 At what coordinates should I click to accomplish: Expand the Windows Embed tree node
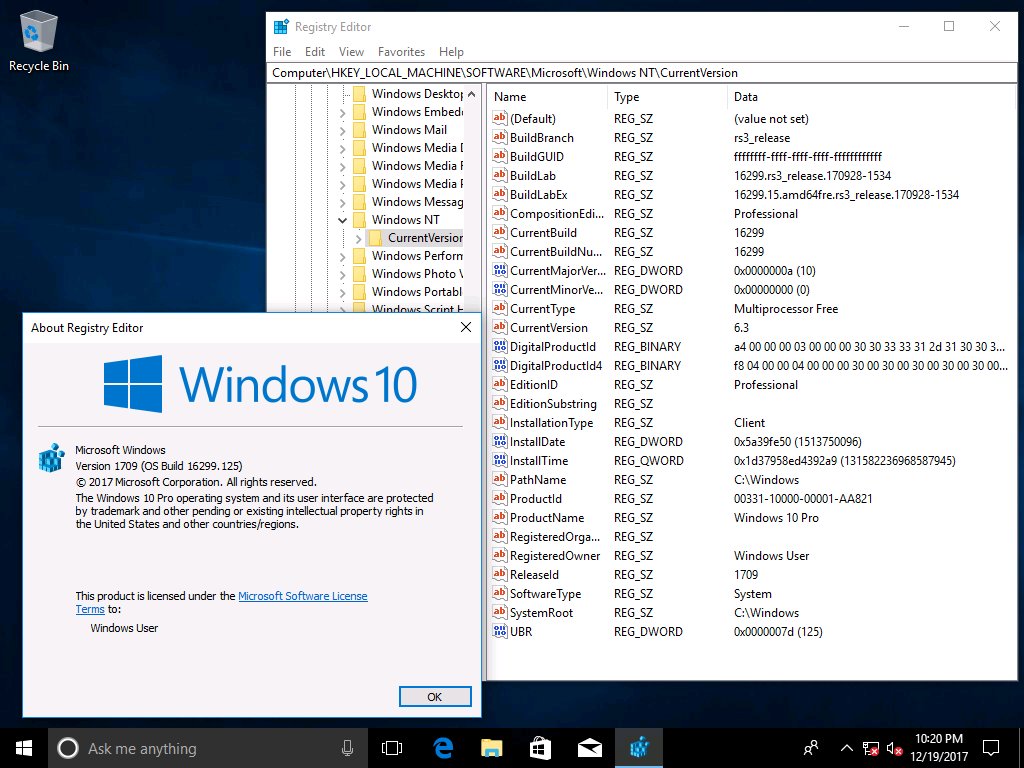click(342, 112)
